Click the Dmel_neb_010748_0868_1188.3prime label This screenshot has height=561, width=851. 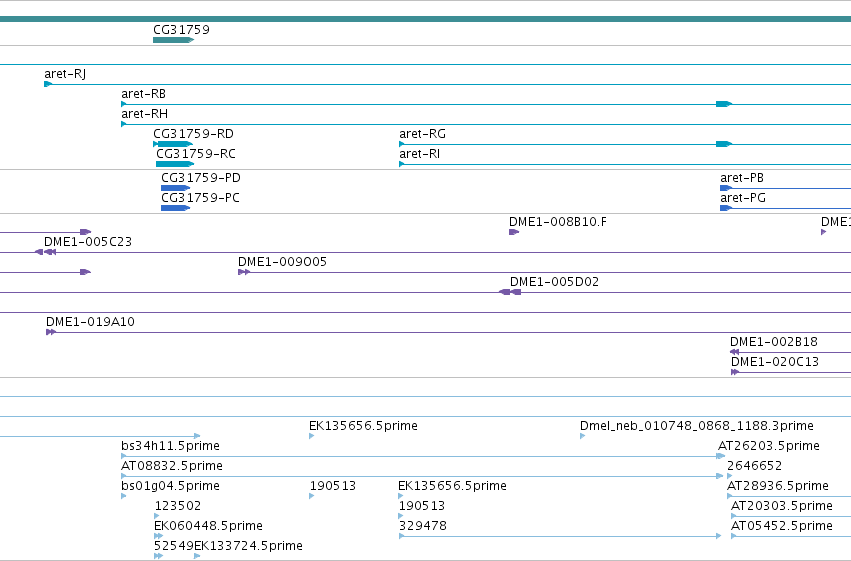pos(697,426)
